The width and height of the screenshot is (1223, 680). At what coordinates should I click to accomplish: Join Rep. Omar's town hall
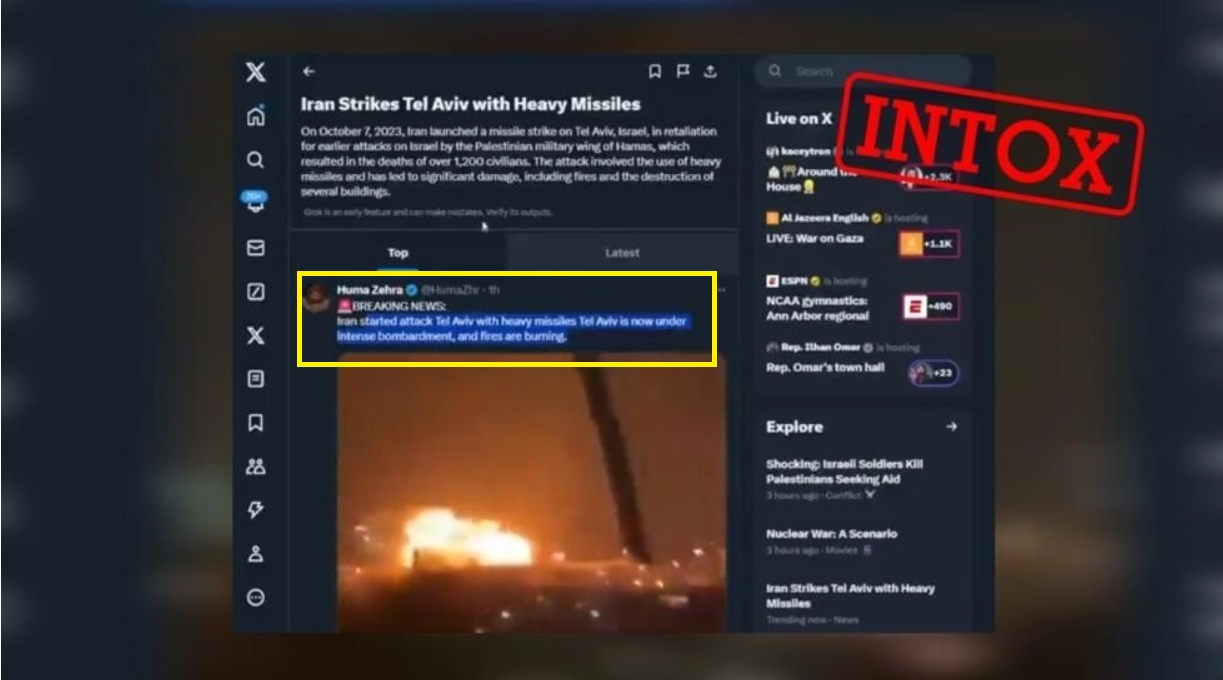click(x=825, y=368)
